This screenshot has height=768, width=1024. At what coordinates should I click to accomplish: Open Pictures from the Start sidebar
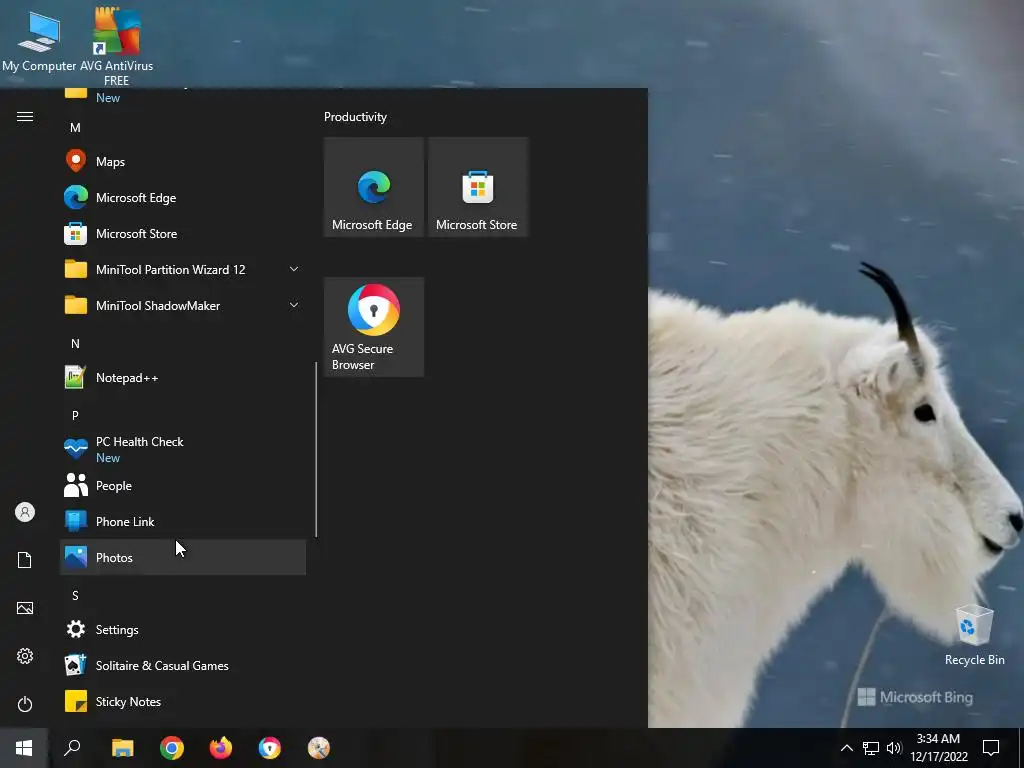pyautogui.click(x=25, y=608)
